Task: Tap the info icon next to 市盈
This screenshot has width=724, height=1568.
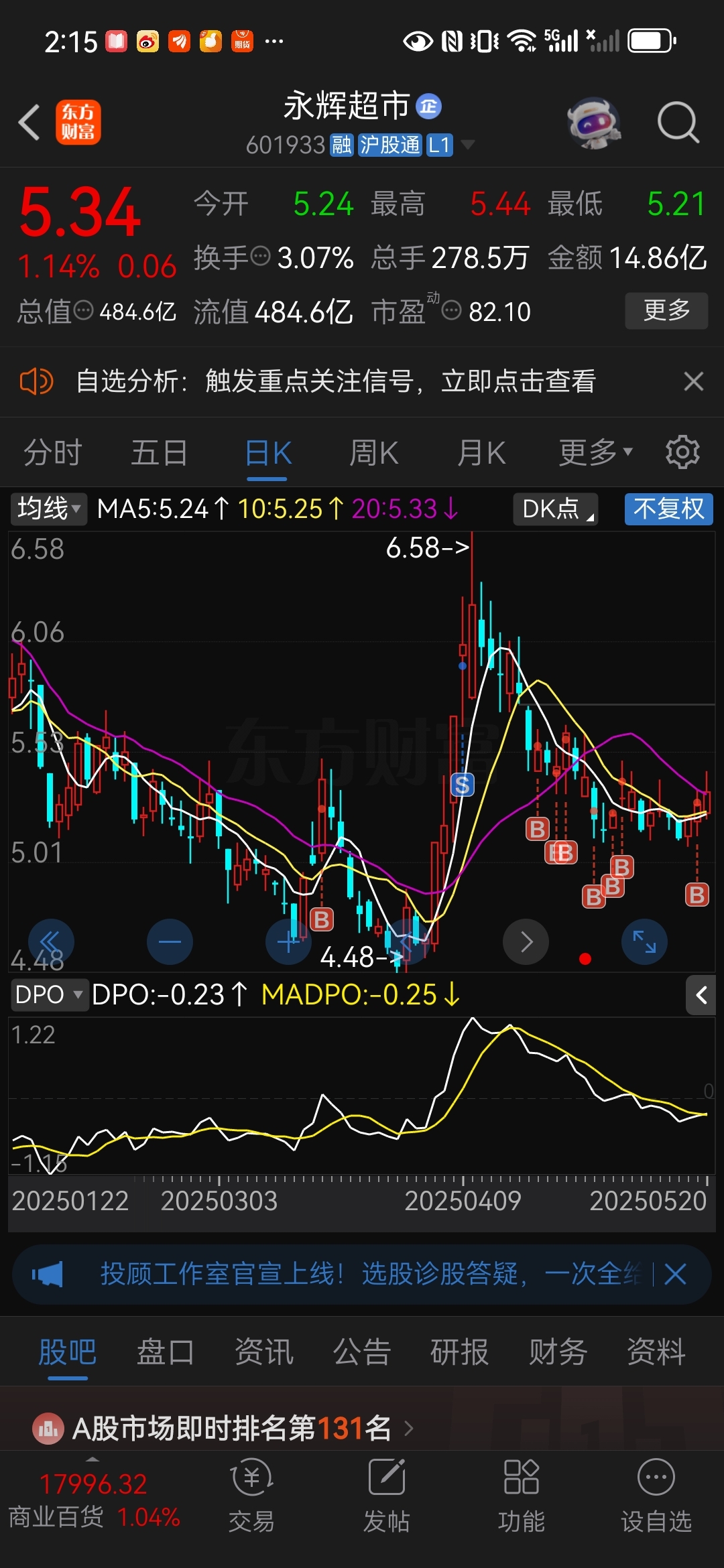Action: (452, 310)
